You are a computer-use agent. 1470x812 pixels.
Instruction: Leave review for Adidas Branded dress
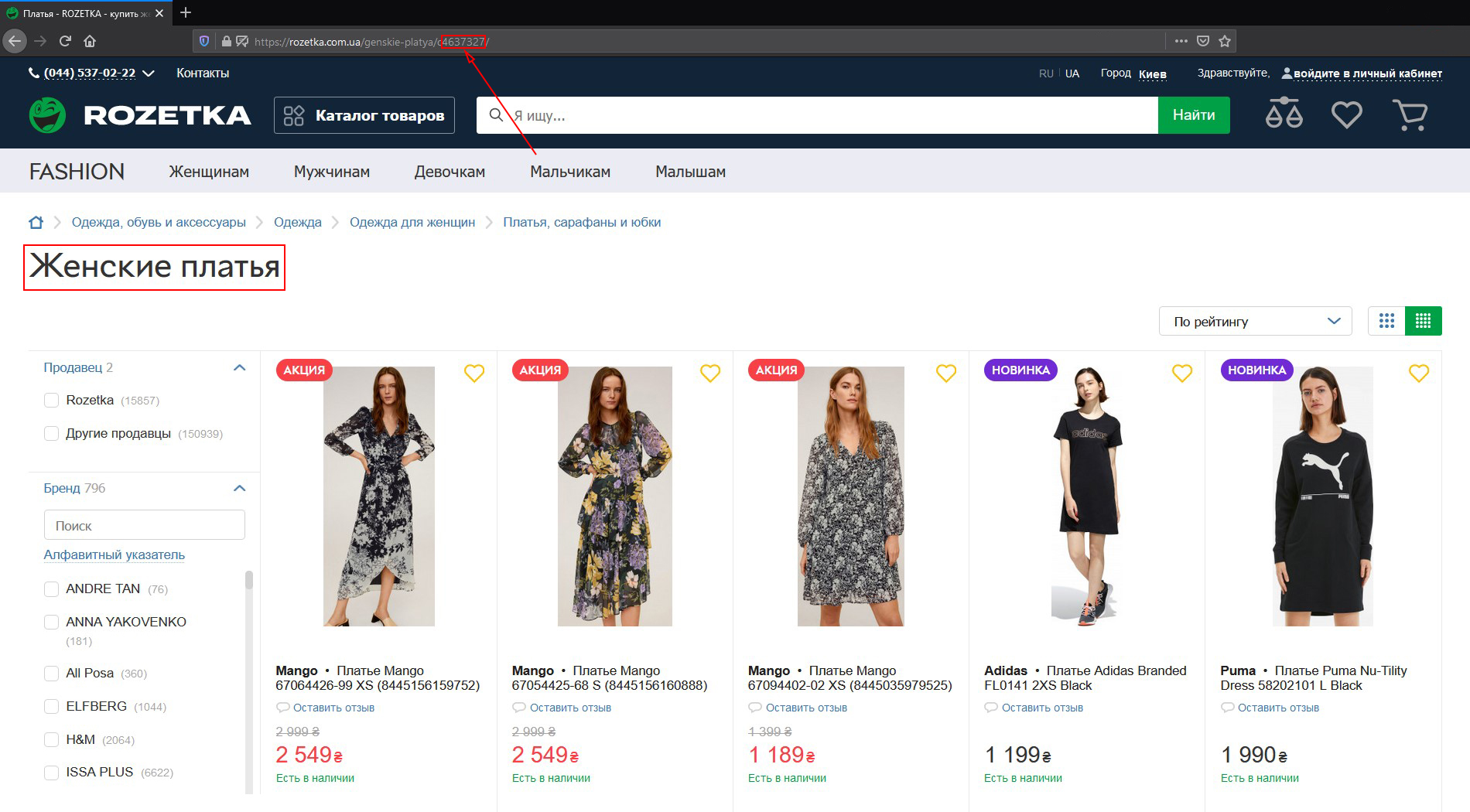[1042, 708]
